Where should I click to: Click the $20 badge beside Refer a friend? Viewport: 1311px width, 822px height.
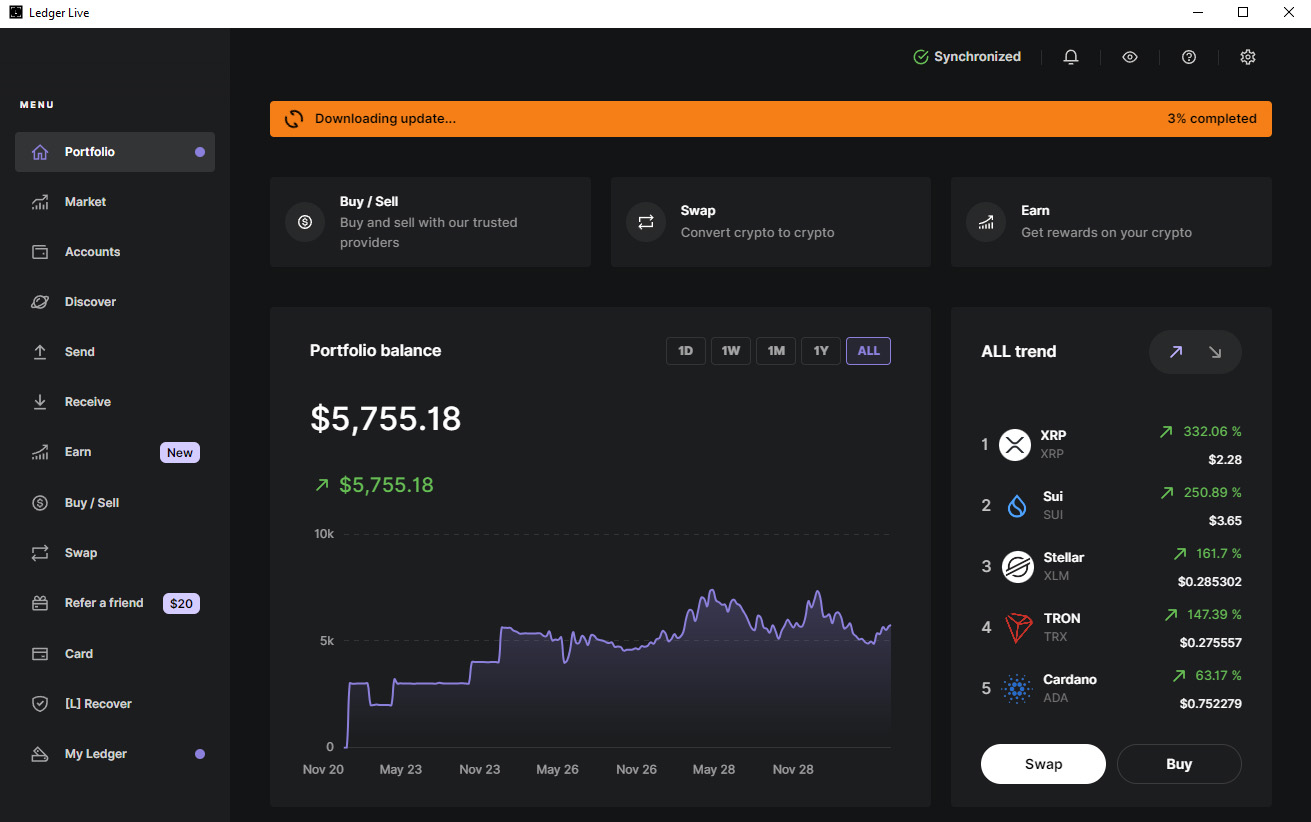point(181,604)
